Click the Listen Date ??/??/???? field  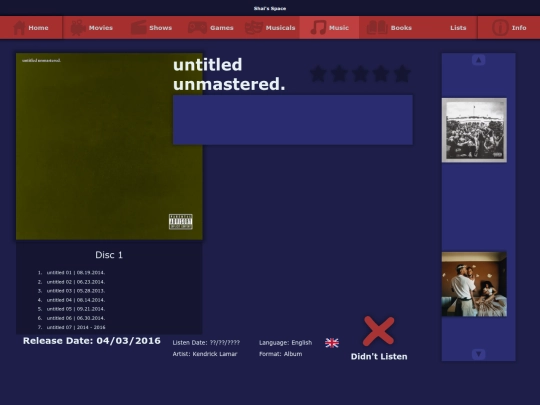[206, 343]
